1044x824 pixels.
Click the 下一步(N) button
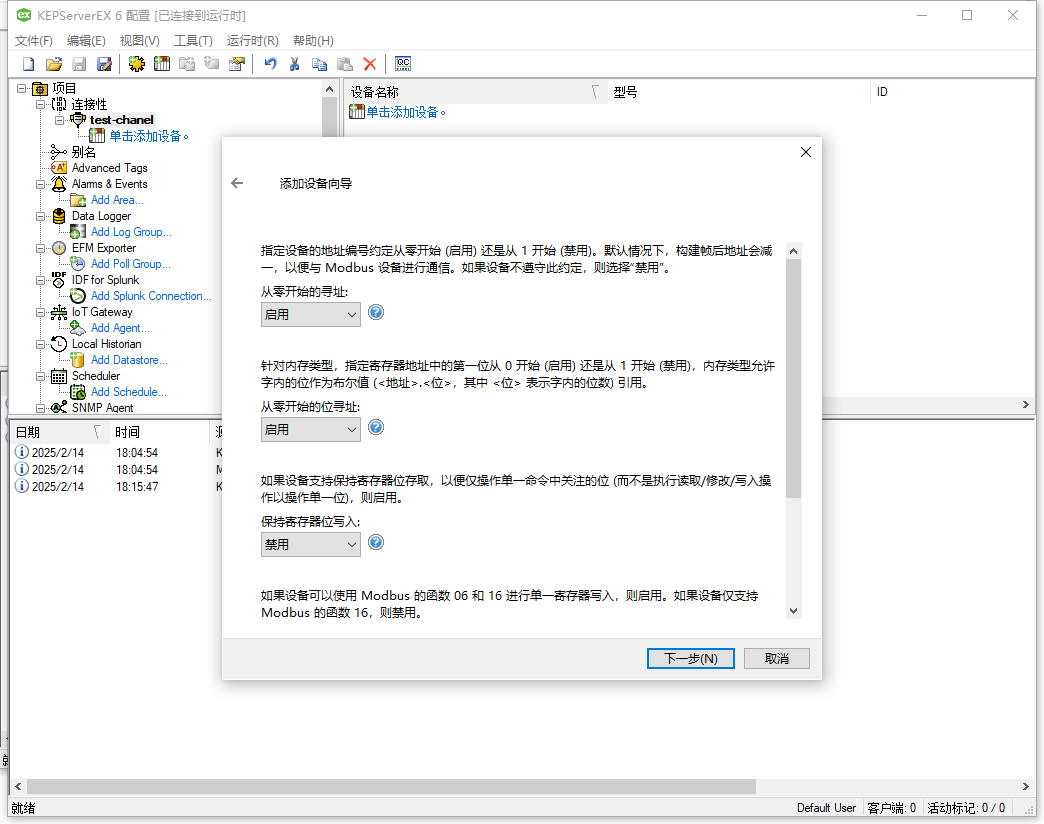click(x=690, y=658)
